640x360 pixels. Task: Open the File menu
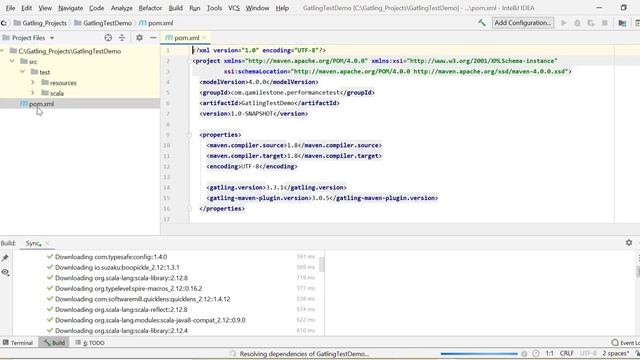click(x=10, y=8)
